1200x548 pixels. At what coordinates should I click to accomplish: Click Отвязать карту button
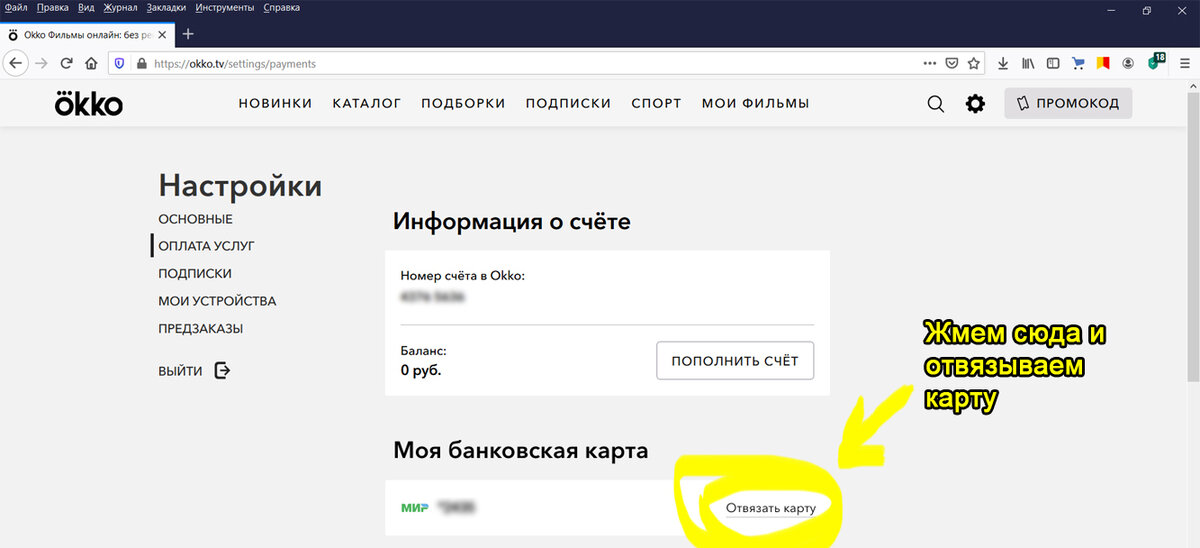(x=770, y=508)
